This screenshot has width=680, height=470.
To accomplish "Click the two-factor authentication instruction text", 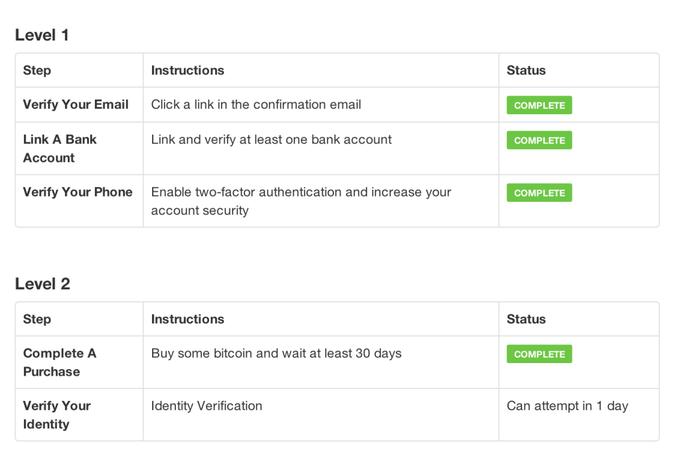I will point(301,201).
